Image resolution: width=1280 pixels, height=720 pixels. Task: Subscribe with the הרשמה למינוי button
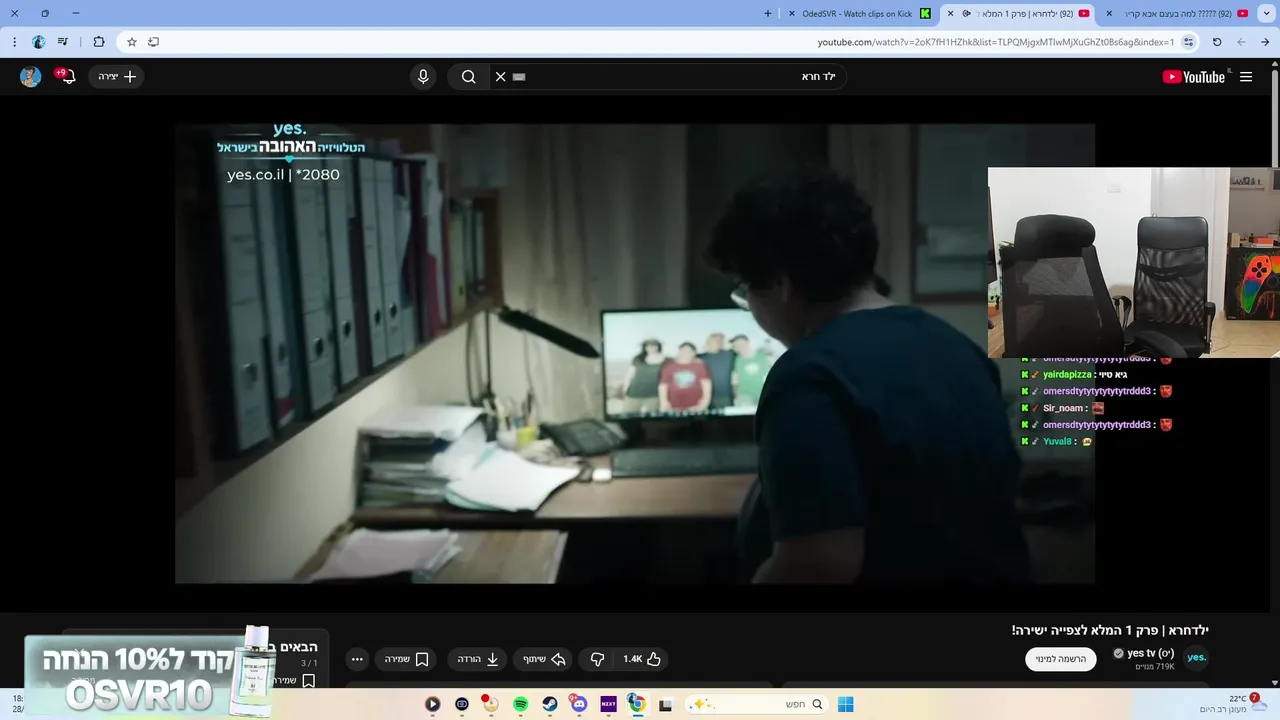(1060, 659)
